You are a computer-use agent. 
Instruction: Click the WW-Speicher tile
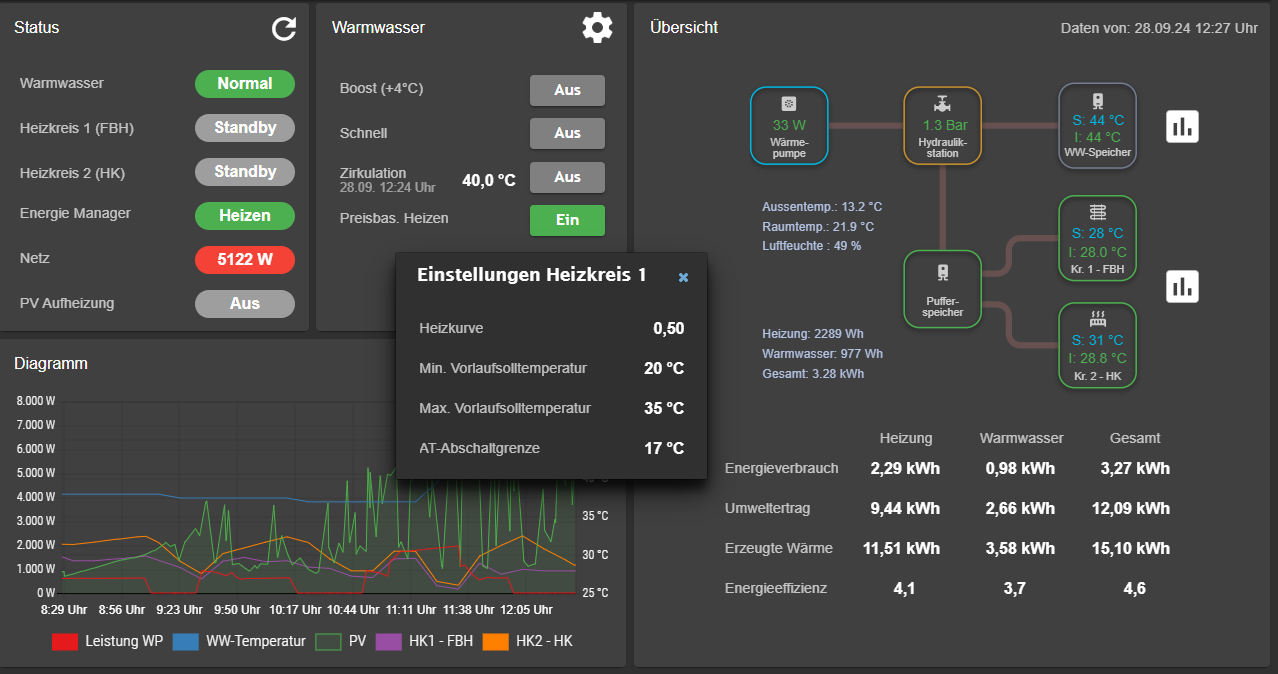tap(1098, 125)
